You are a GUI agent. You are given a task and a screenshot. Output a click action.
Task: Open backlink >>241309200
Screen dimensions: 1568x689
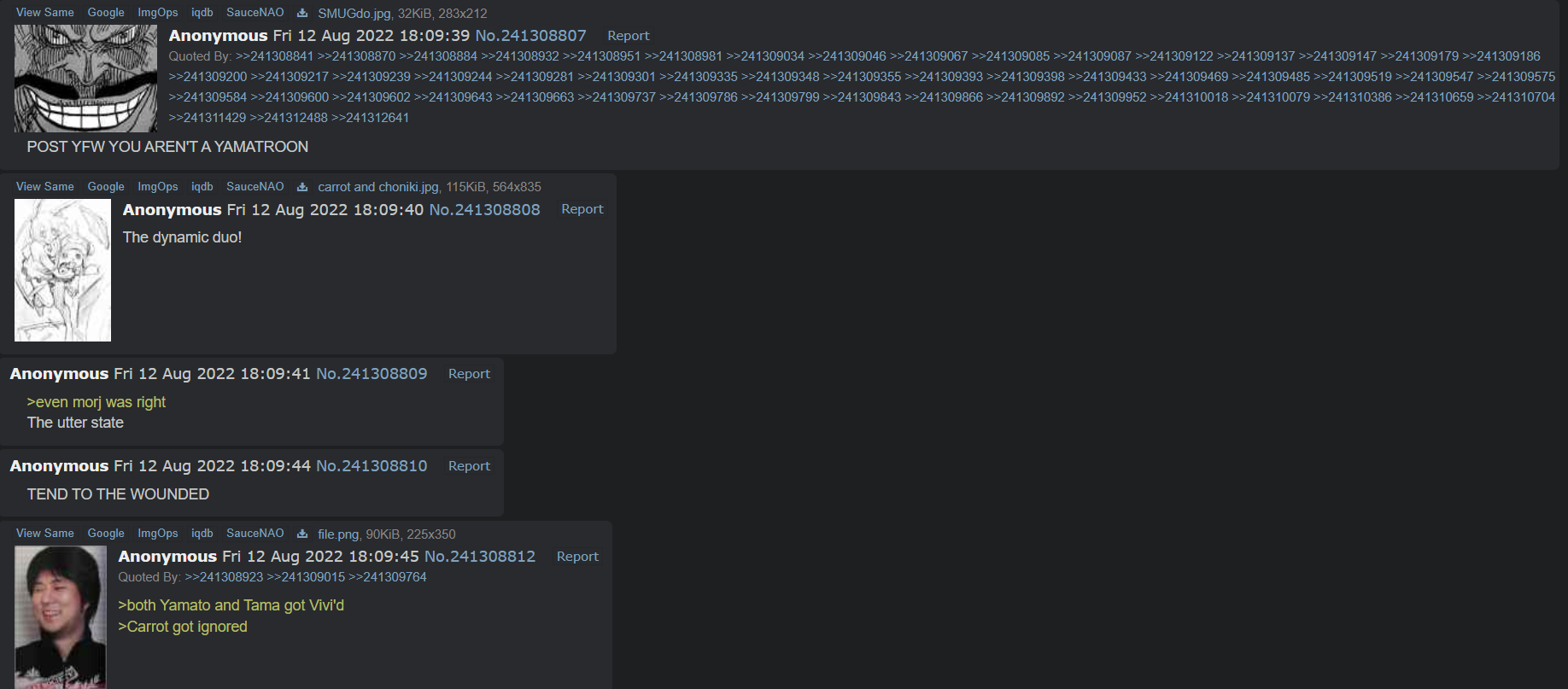tap(208, 77)
